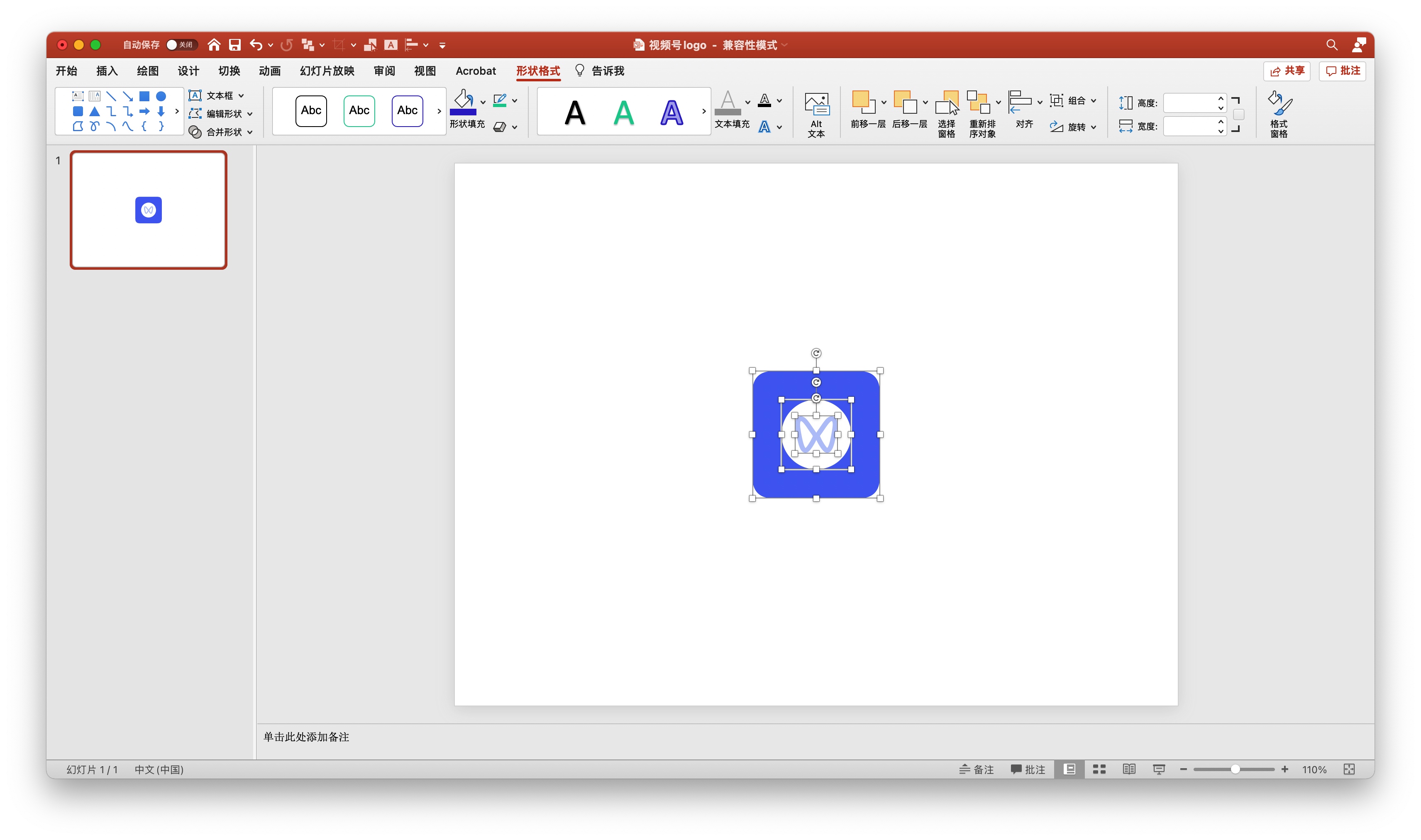Toggle the lock aspect ratio checkbox

[1238, 115]
